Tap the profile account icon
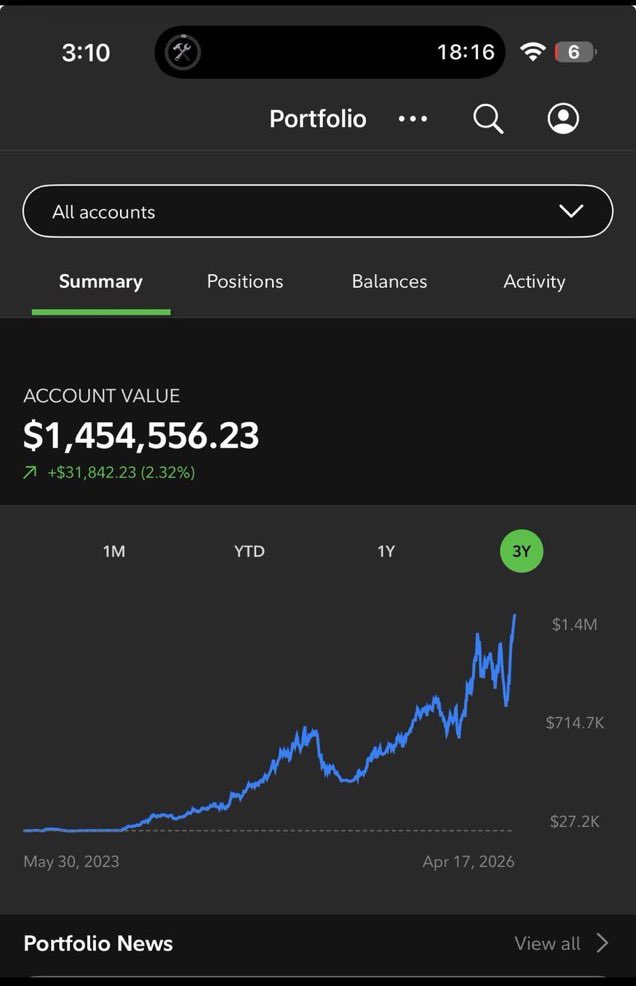The image size is (636, 986). click(563, 119)
